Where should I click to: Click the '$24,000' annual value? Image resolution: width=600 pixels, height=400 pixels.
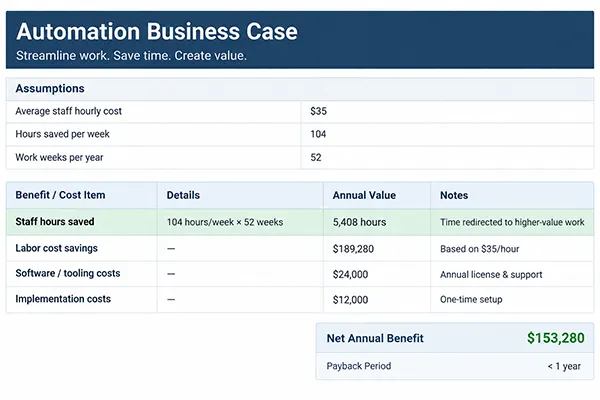coord(350,274)
